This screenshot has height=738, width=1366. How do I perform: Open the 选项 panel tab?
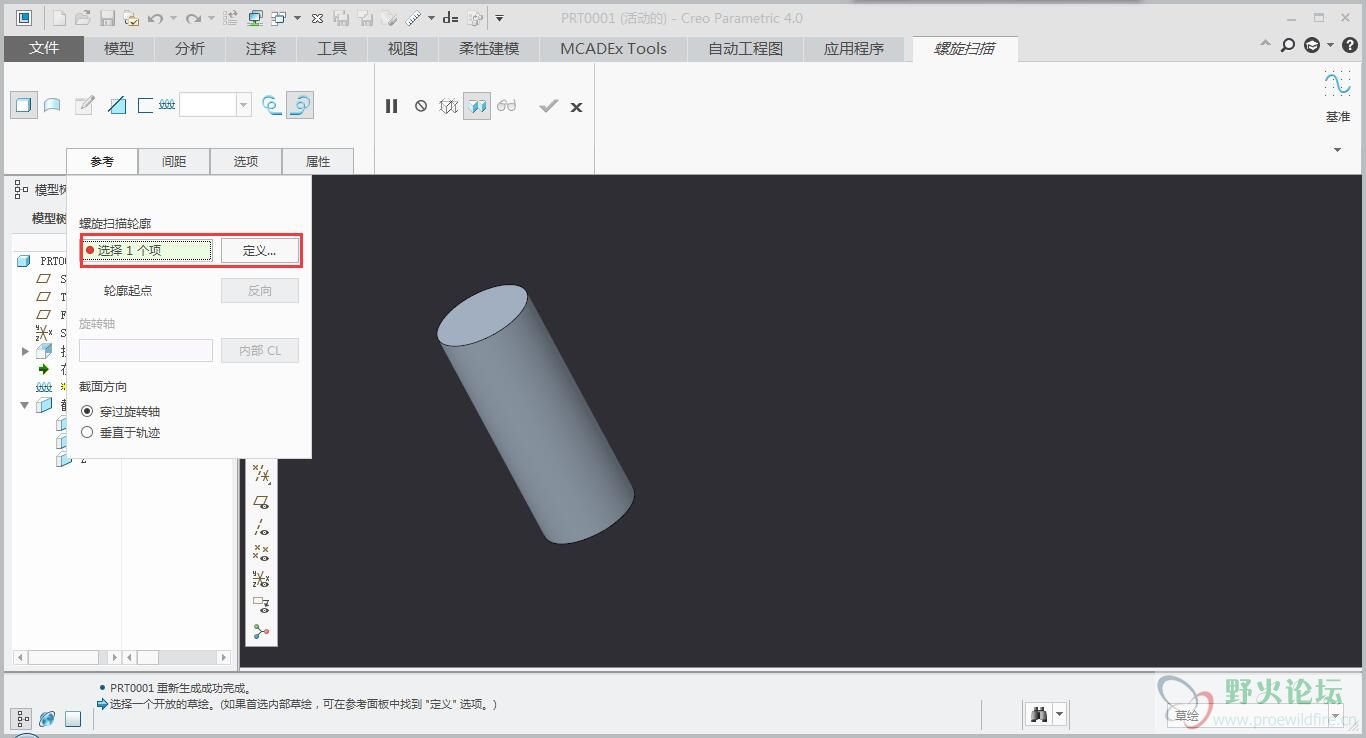pyautogui.click(x=246, y=161)
